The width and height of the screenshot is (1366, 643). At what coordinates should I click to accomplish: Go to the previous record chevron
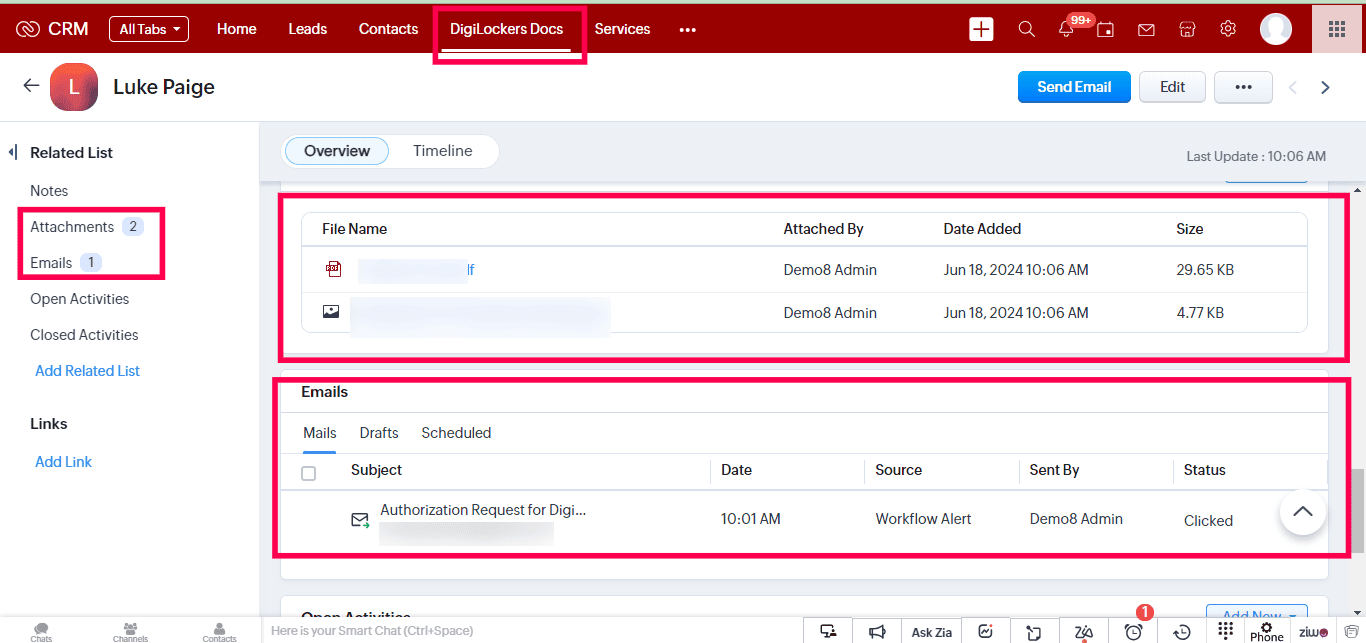pos(1293,88)
